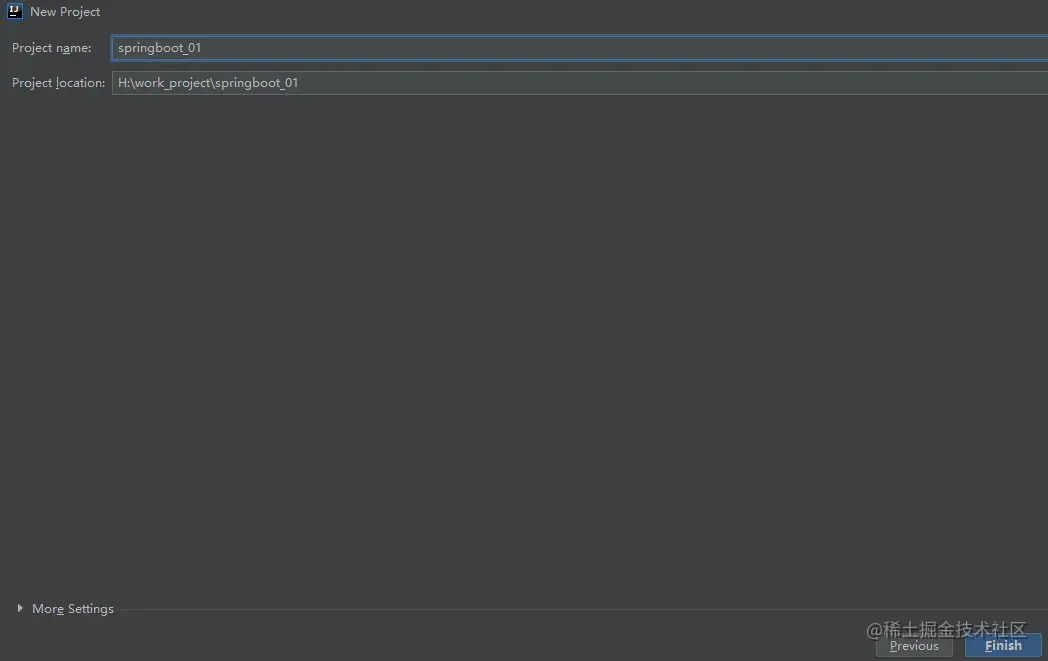Click into the Project location field
The width and height of the screenshot is (1048, 661).
point(579,83)
